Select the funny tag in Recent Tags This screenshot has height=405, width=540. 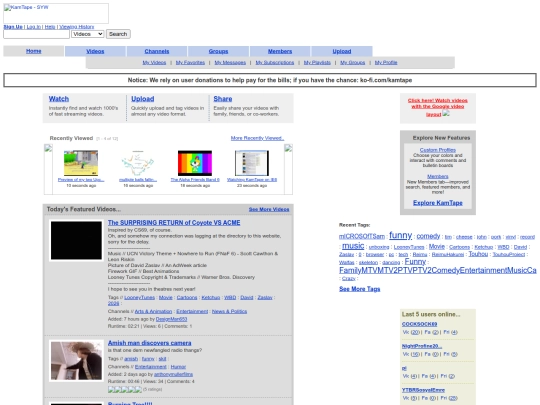tap(401, 235)
